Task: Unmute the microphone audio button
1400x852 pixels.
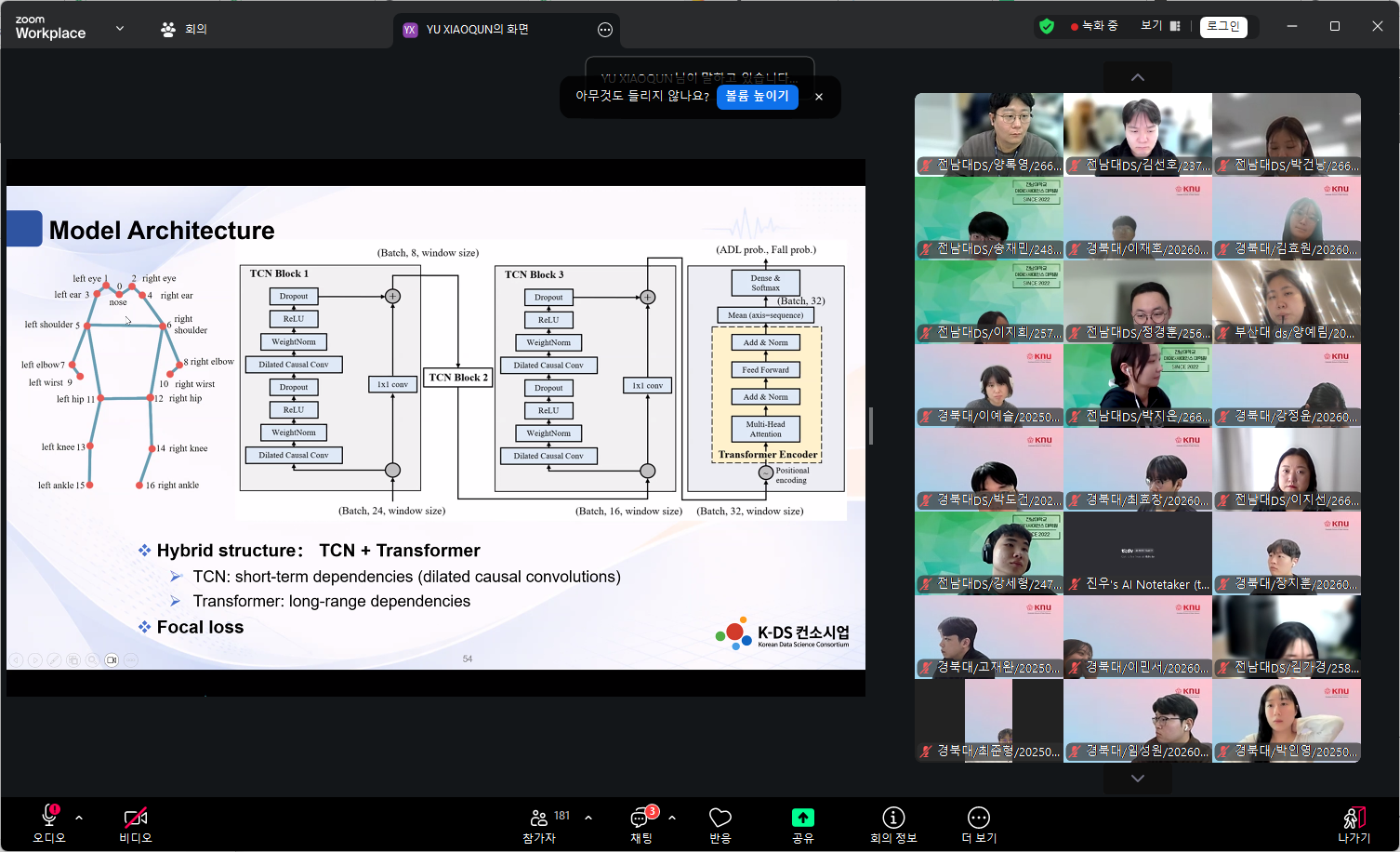Action: pyautogui.click(x=49, y=817)
